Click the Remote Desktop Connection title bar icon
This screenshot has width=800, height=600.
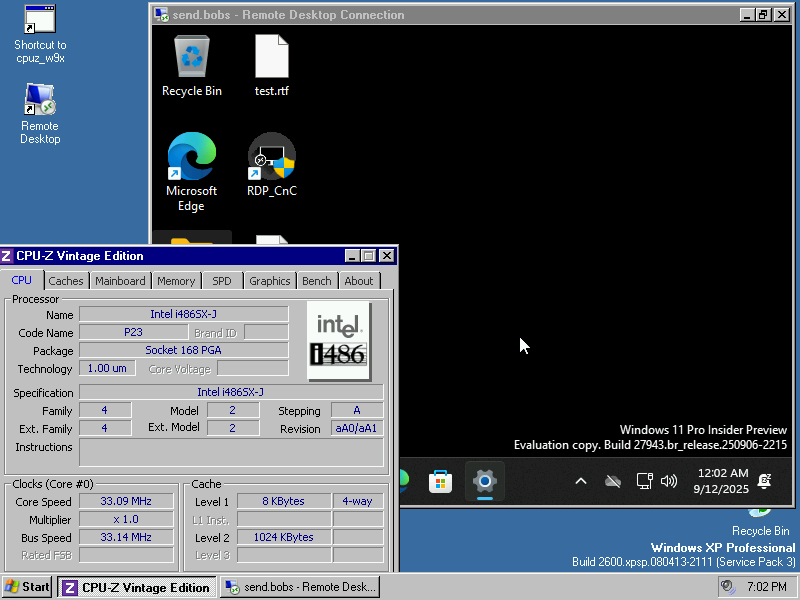162,15
